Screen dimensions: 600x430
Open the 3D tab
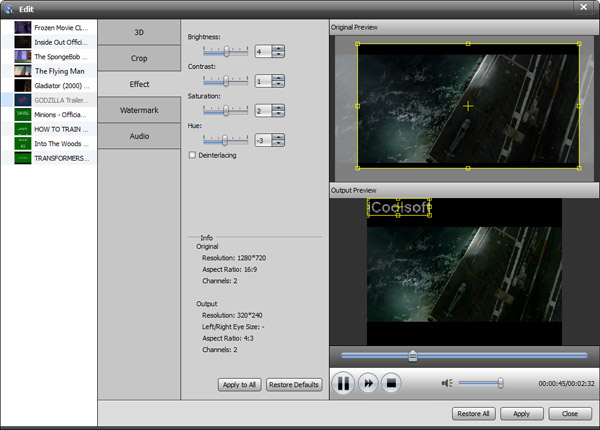(139, 32)
